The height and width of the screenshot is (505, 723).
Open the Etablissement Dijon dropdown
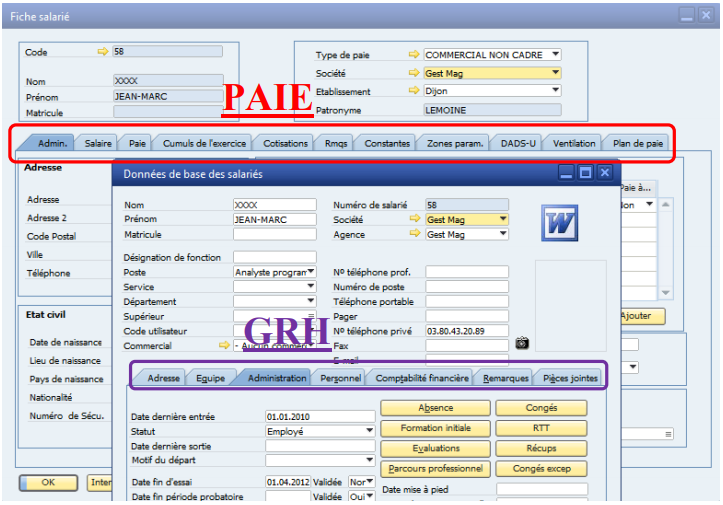coord(556,90)
